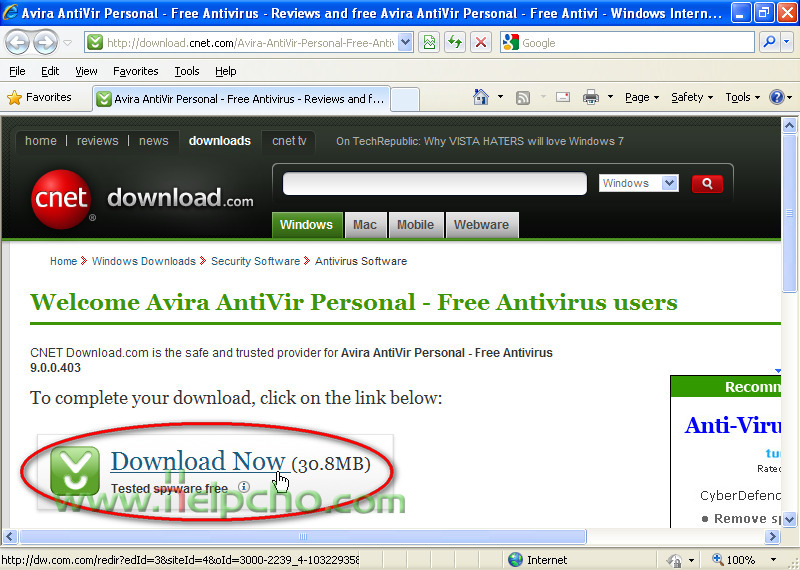Open the Edit menu
The width and height of the screenshot is (800, 570).
click(50, 71)
